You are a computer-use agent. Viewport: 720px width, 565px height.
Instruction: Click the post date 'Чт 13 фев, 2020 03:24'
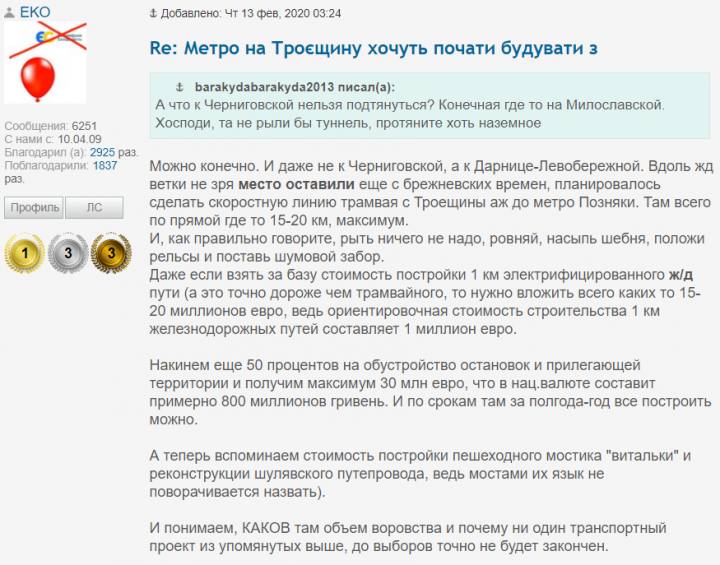pyautogui.click(x=283, y=13)
